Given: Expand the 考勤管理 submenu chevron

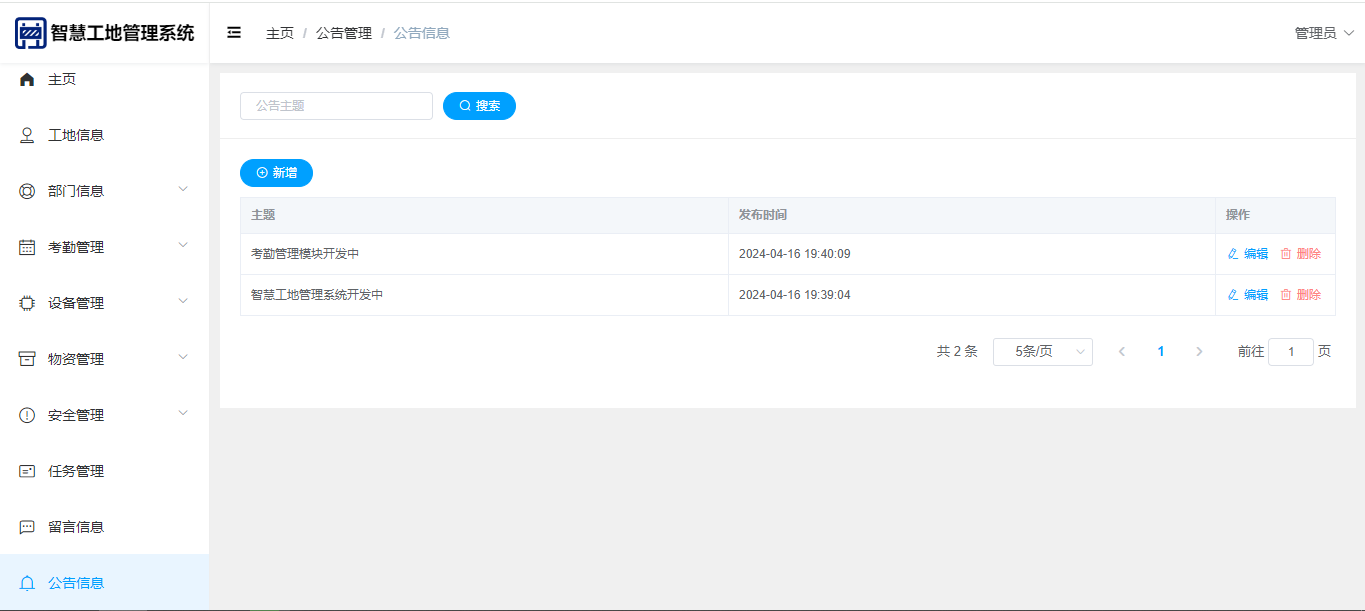Looking at the screenshot, I should [183, 245].
